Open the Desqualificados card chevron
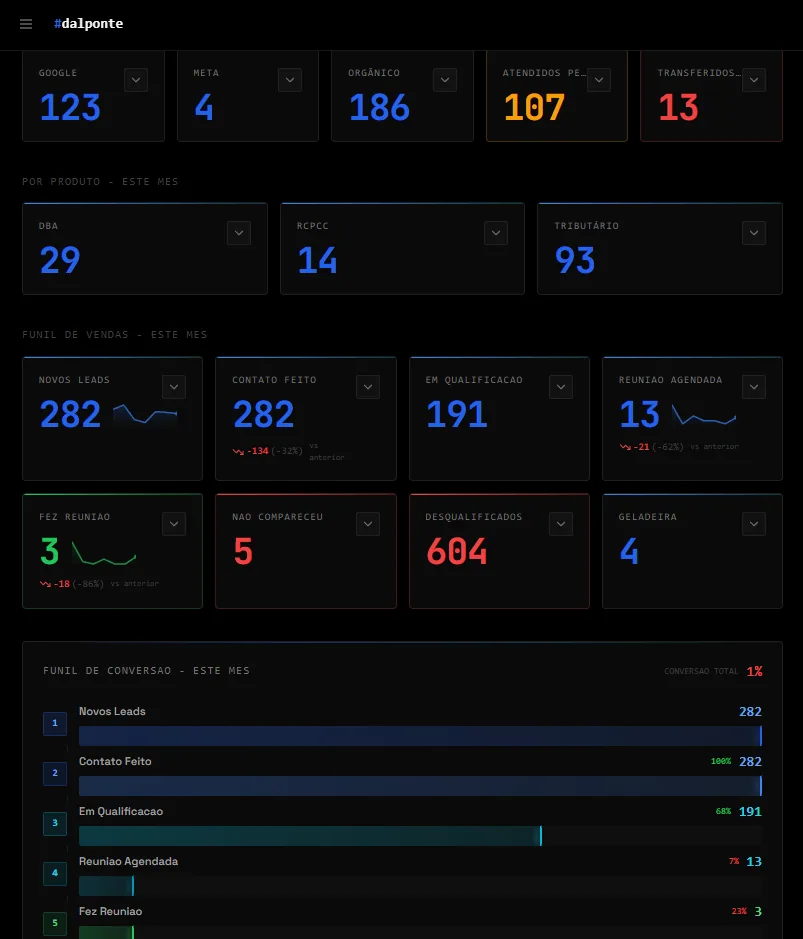803x939 pixels. point(561,524)
